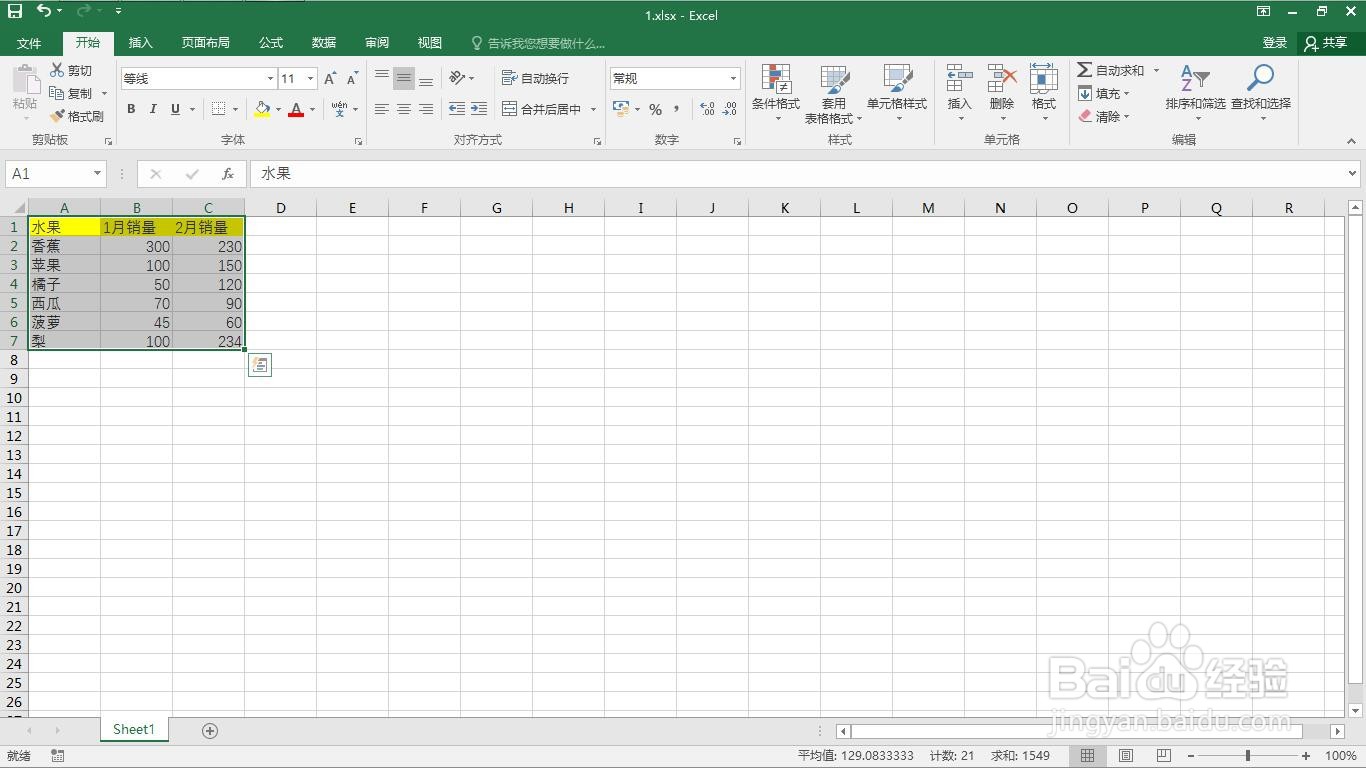Image resolution: width=1366 pixels, height=768 pixels.
Task: Open the fill color dropdown arrow
Action: coord(278,109)
